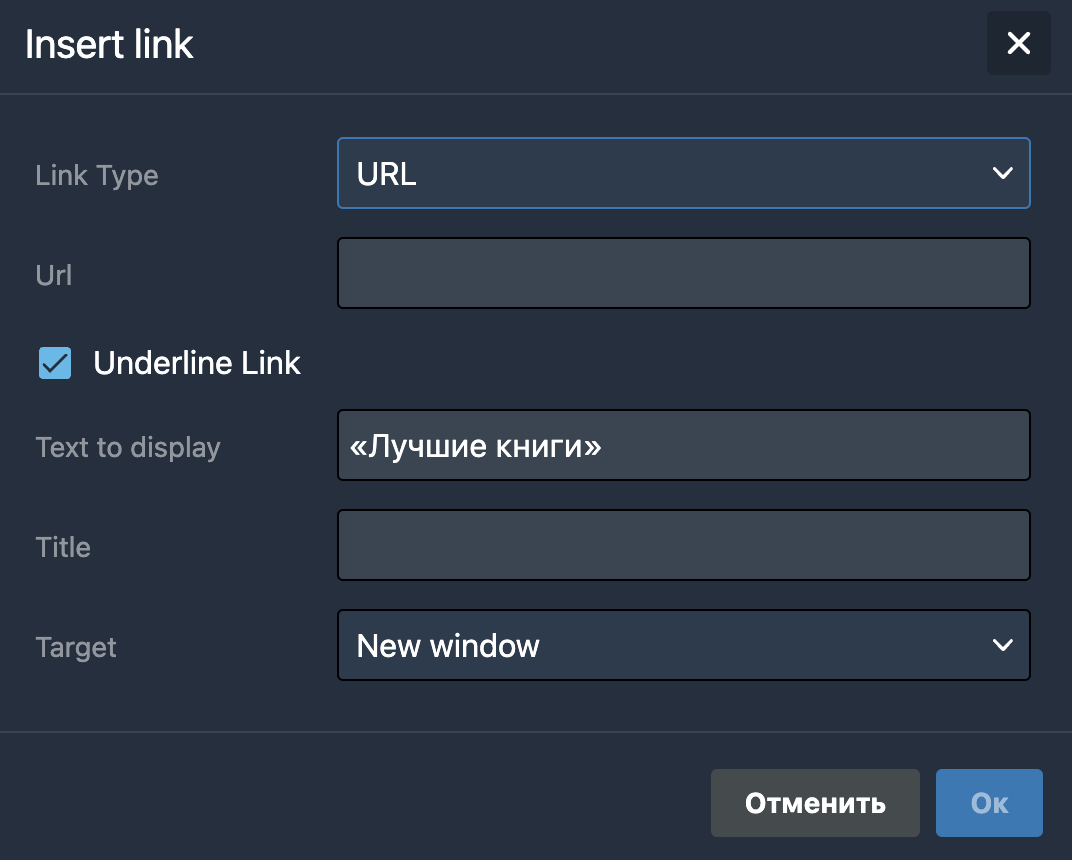Click the Title label text
The height and width of the screenshot is (860, 1072).
click(x=63, y=547)
